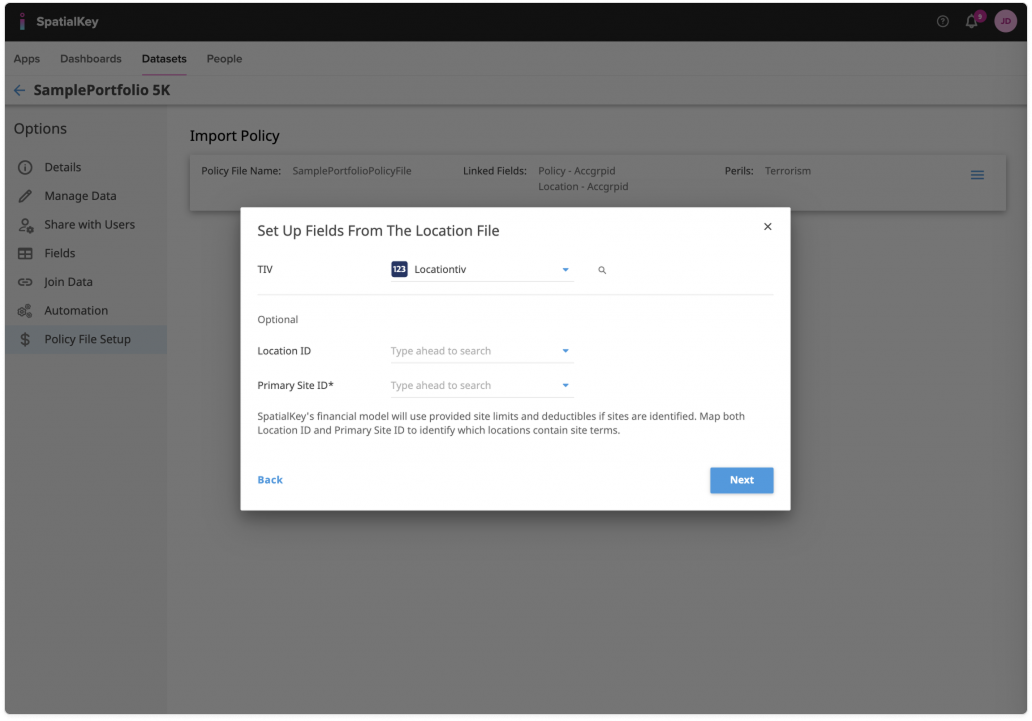Open the policy file hamburger menu
This screenshot has height=721, width=1032.
click(x=977, y=175)
